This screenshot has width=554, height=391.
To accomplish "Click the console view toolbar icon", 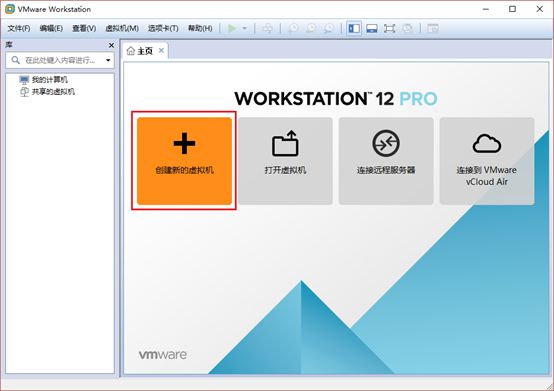I will [x=433, y=28].
